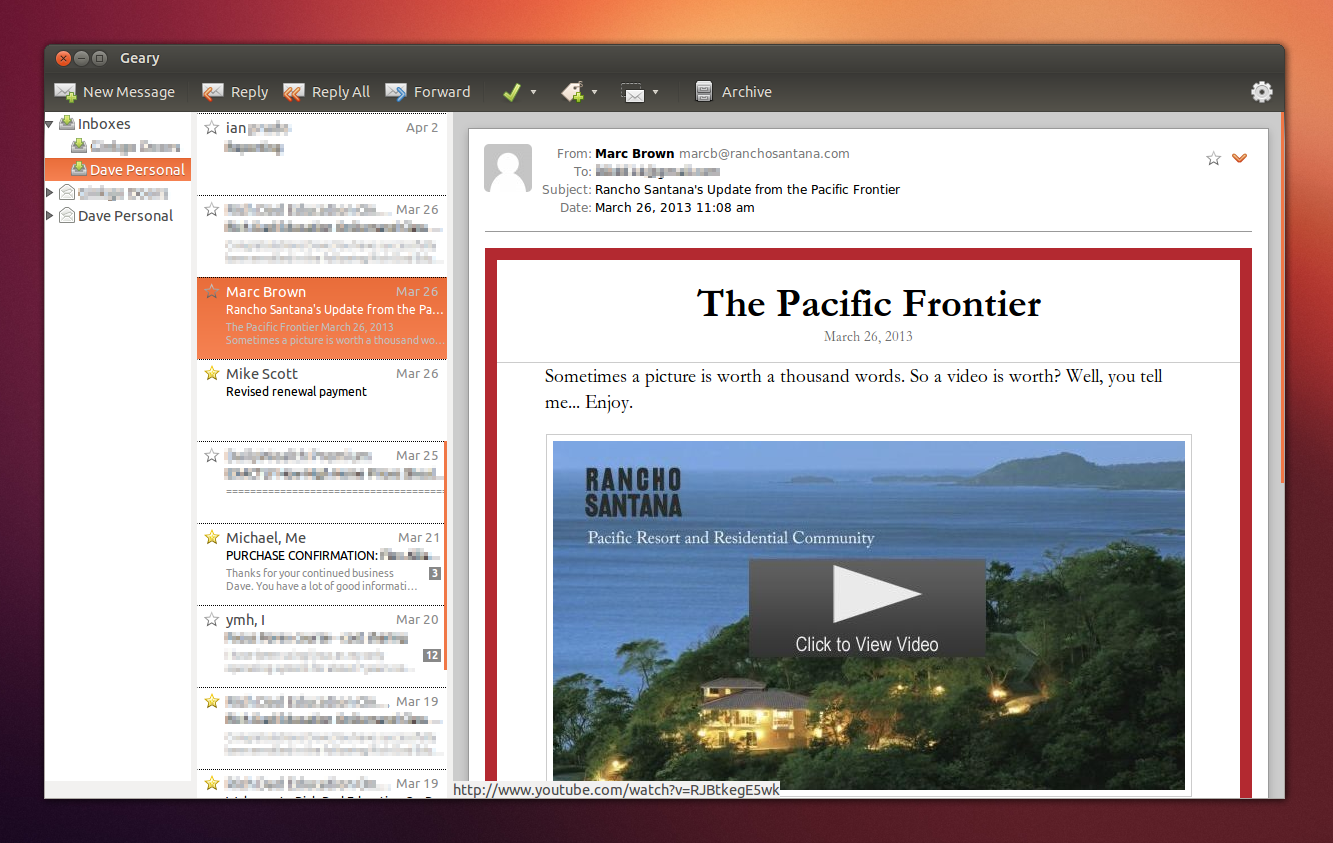Screen dimensions: 1333x843
Task: Click the bold Marc Brown sender name
Action: (x=634, y=154)
